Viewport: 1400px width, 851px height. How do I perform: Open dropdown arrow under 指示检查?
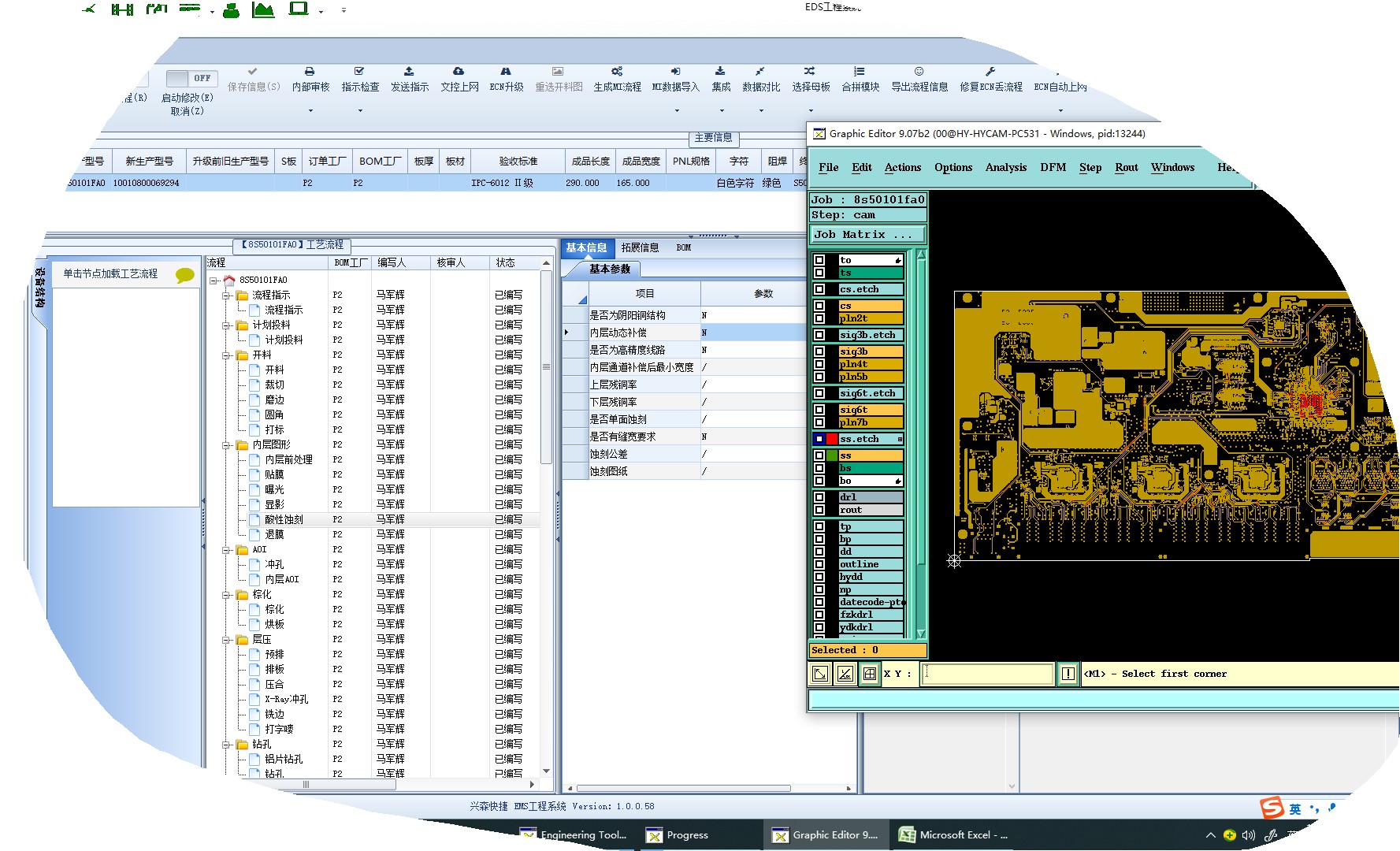pyautogui.click(x=360, y=110)
